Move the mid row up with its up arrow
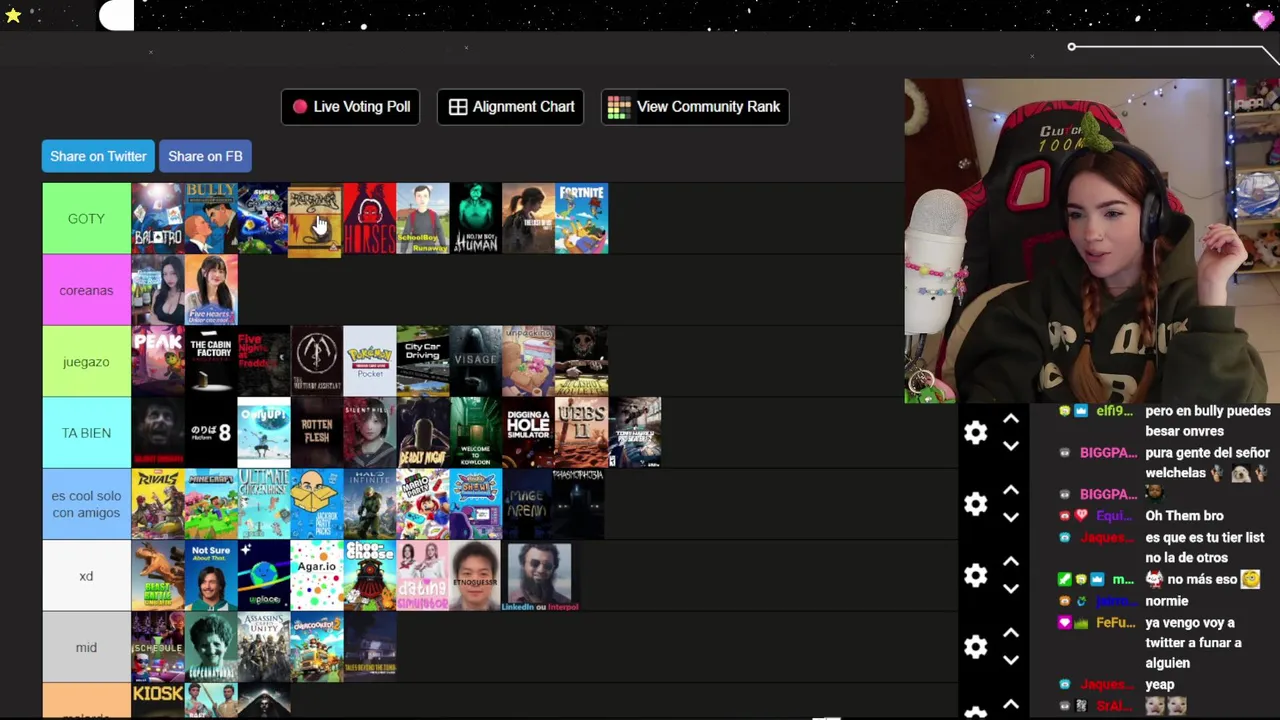The height and width of the screenshot is (720, 1280). tap(1011, 633)
